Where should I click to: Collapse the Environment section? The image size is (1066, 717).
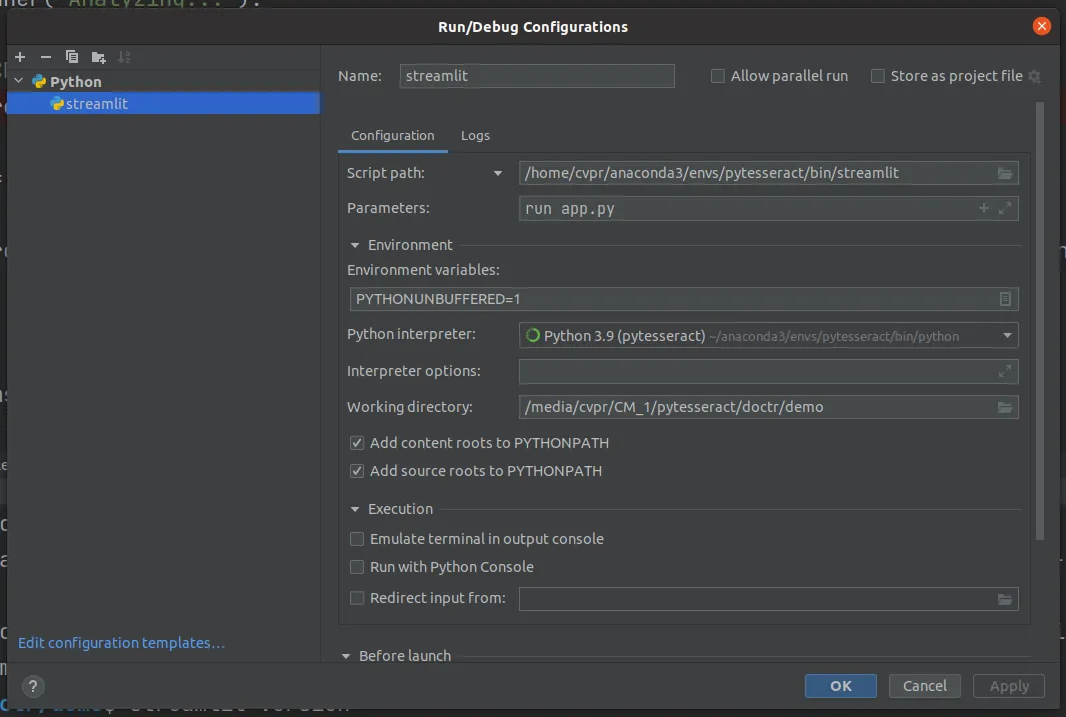(355, 244)
